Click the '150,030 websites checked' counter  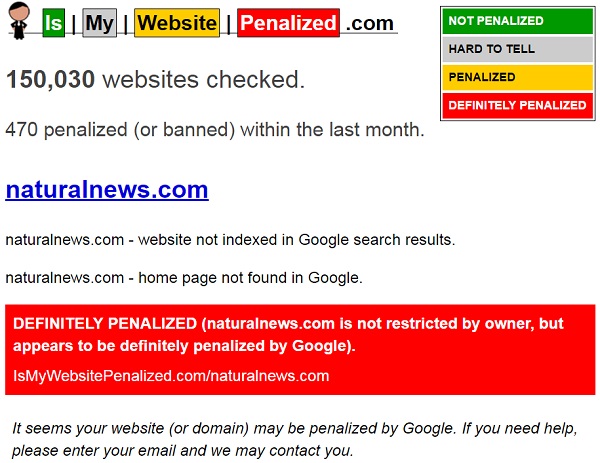[x=155, y=80]
